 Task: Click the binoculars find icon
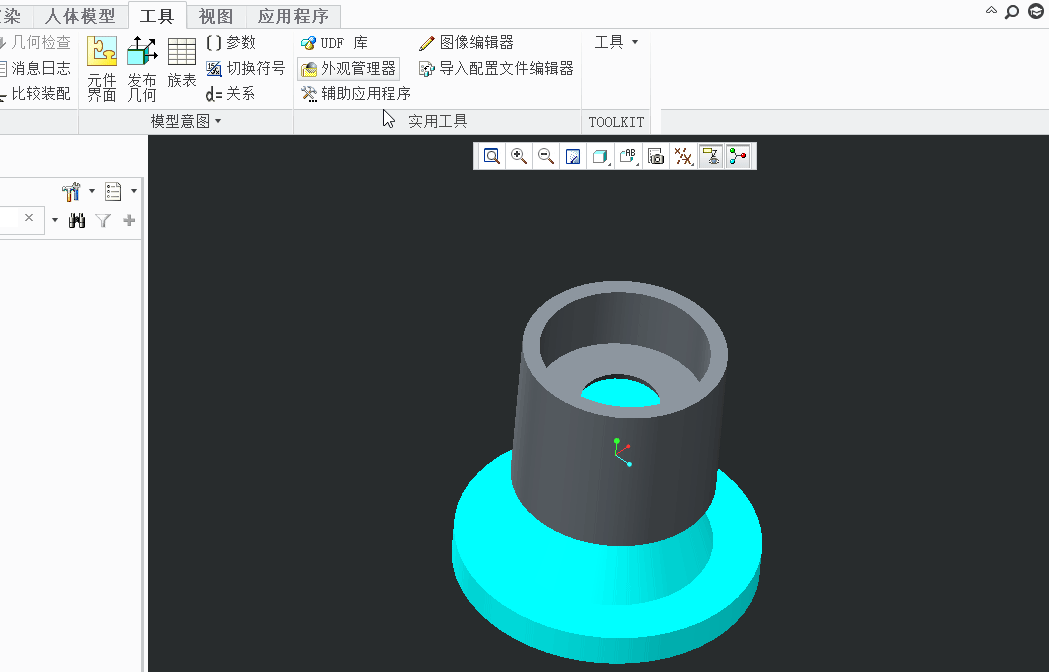77,220
